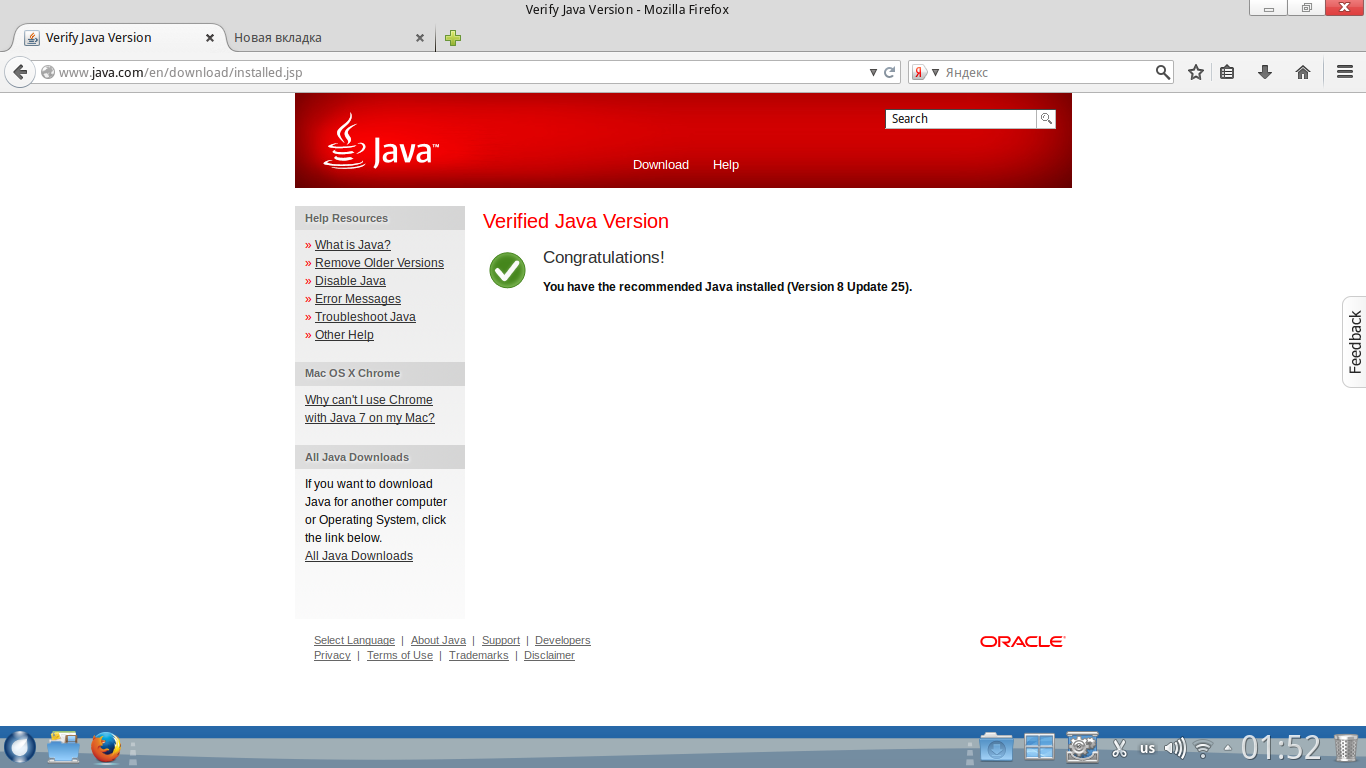
Task: Open the URL history dropdown arrow
Action: (x=873, y=72)
